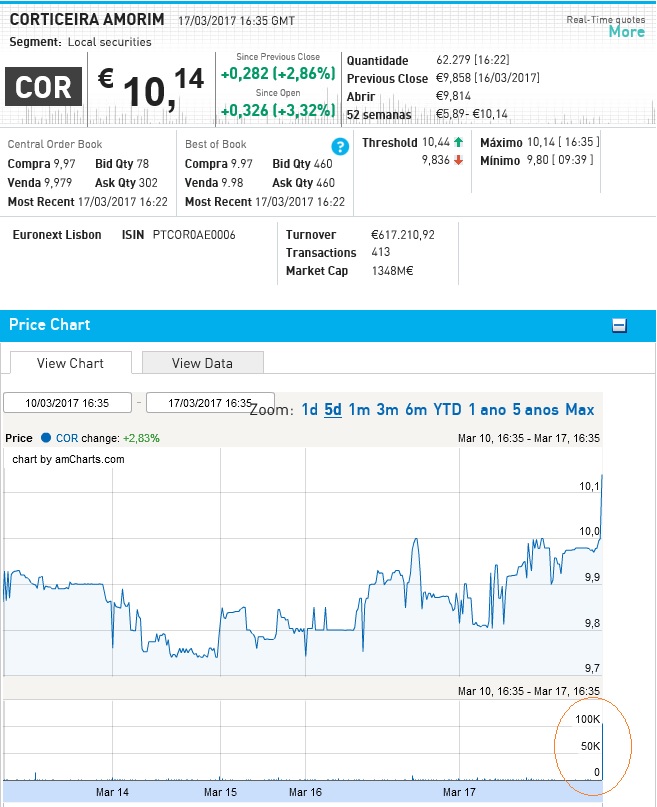Click the Quantidade value 62.279
Screen dimensions: 657x807
pyautogui.click(x=453, y=60)
